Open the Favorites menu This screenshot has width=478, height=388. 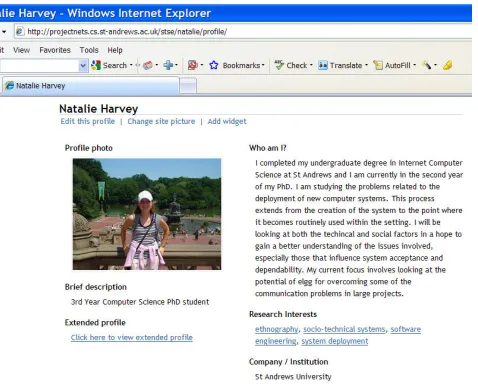pos(55,50)
